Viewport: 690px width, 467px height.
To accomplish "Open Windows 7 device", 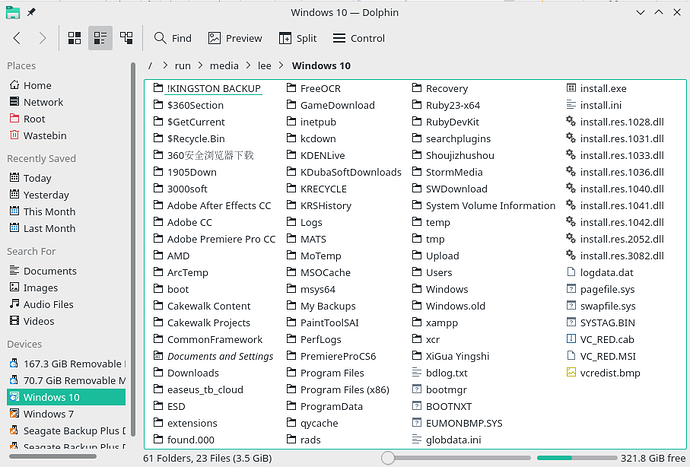I will pyautogui.click(x=66, y=414).
